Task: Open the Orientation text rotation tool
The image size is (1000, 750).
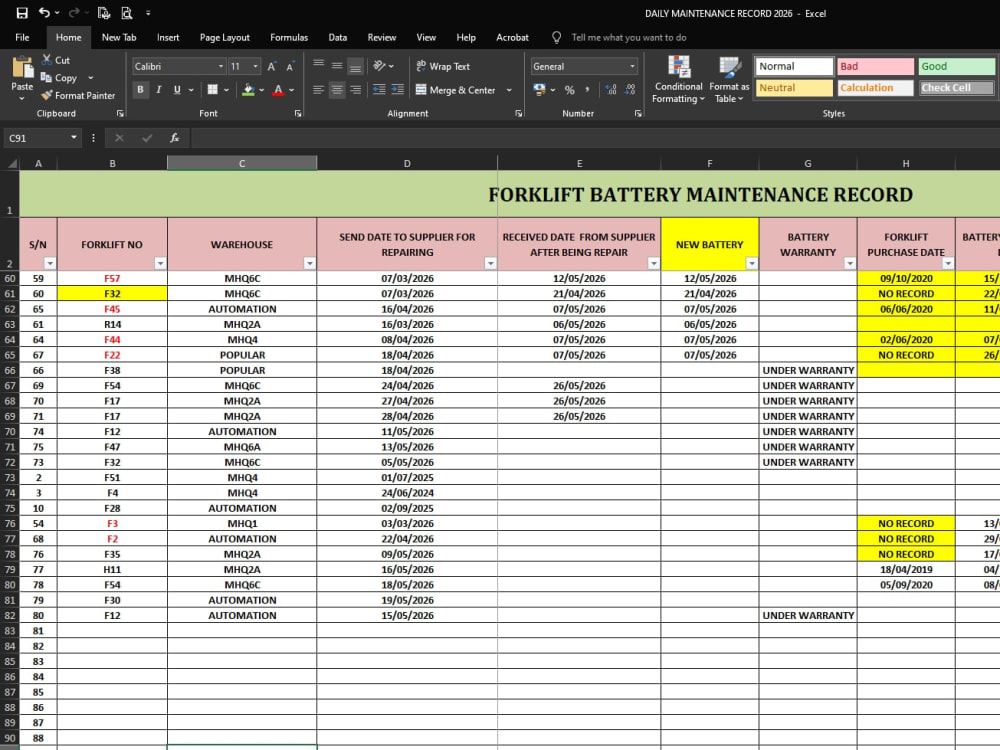Action: [379, 66]
